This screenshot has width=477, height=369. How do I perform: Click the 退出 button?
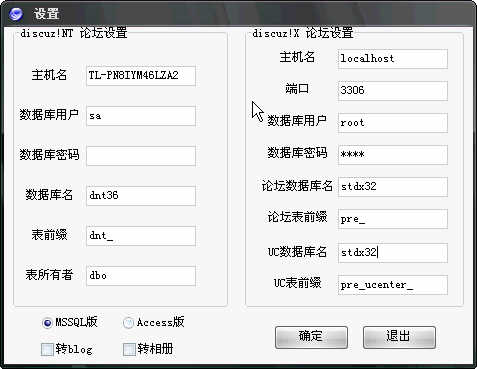[399, 337]
